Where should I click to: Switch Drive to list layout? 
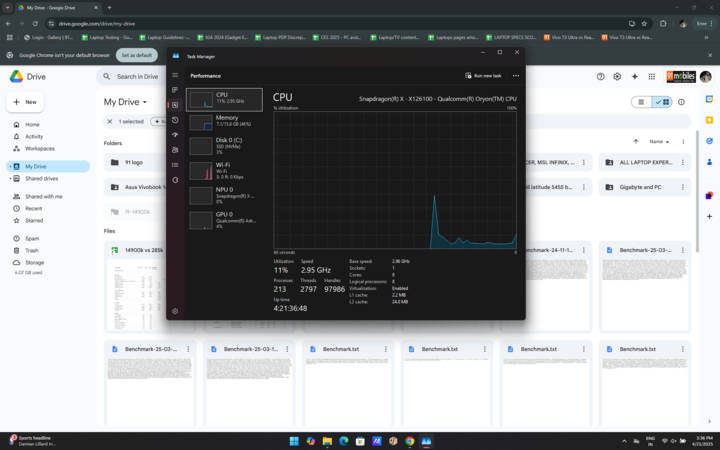[641, 102]
